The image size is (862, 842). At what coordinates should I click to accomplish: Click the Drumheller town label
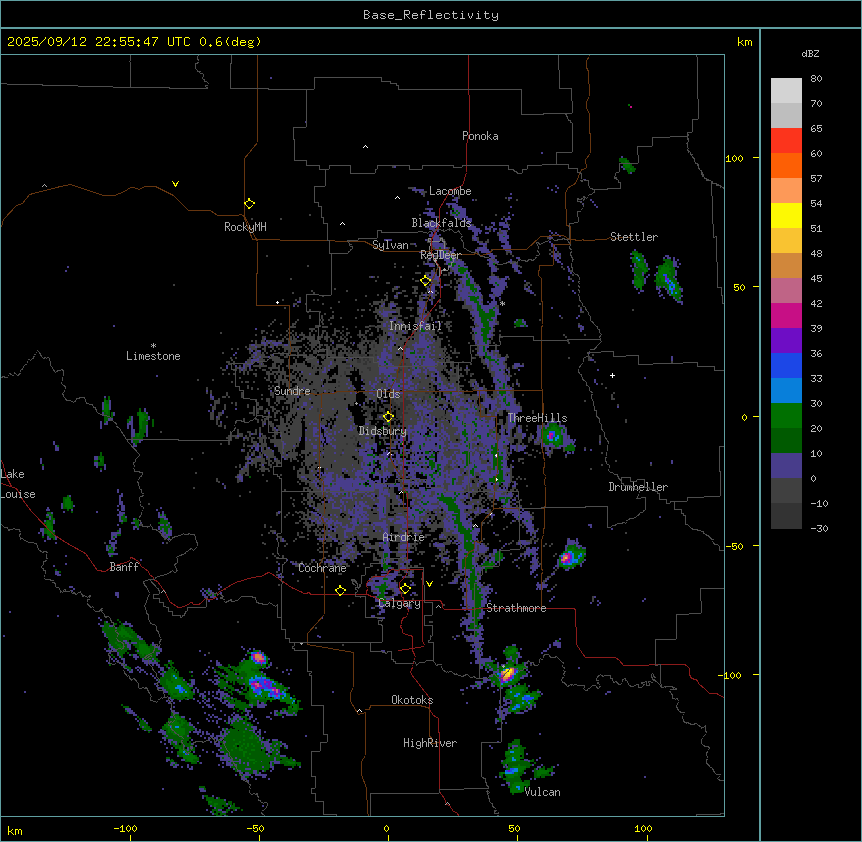tap(638, 487)
